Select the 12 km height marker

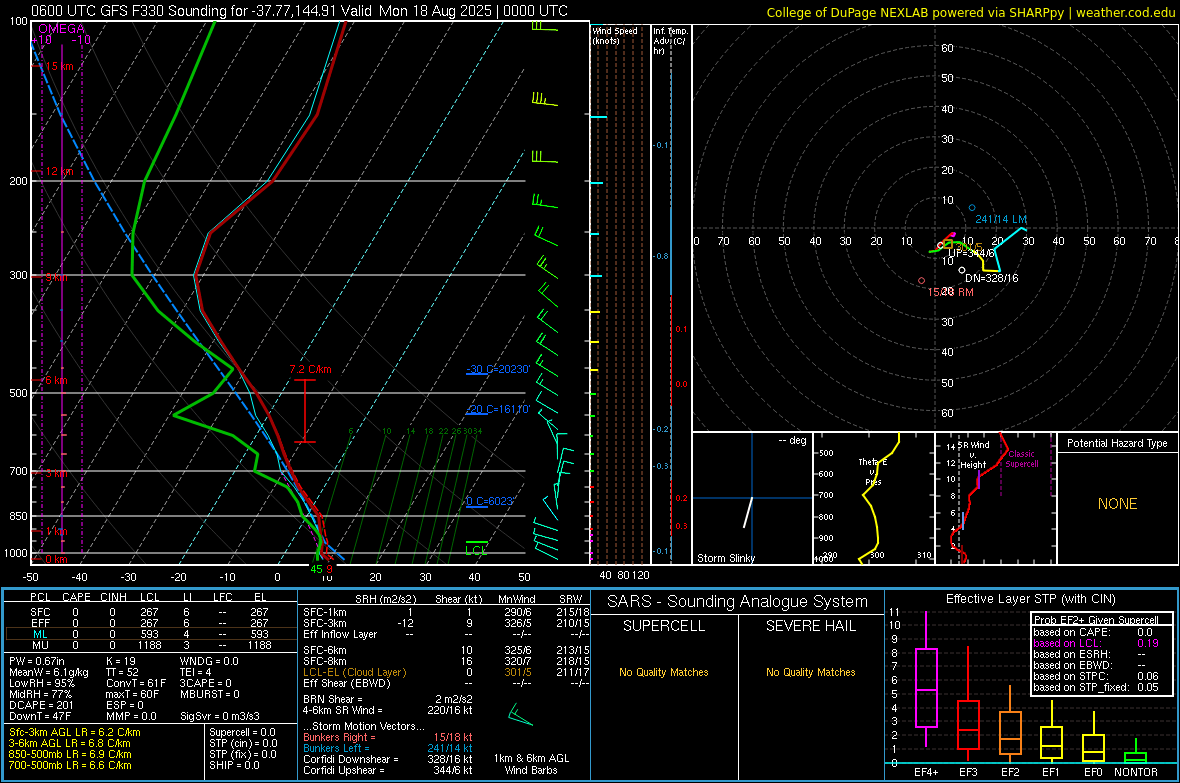tap(59, 172)
